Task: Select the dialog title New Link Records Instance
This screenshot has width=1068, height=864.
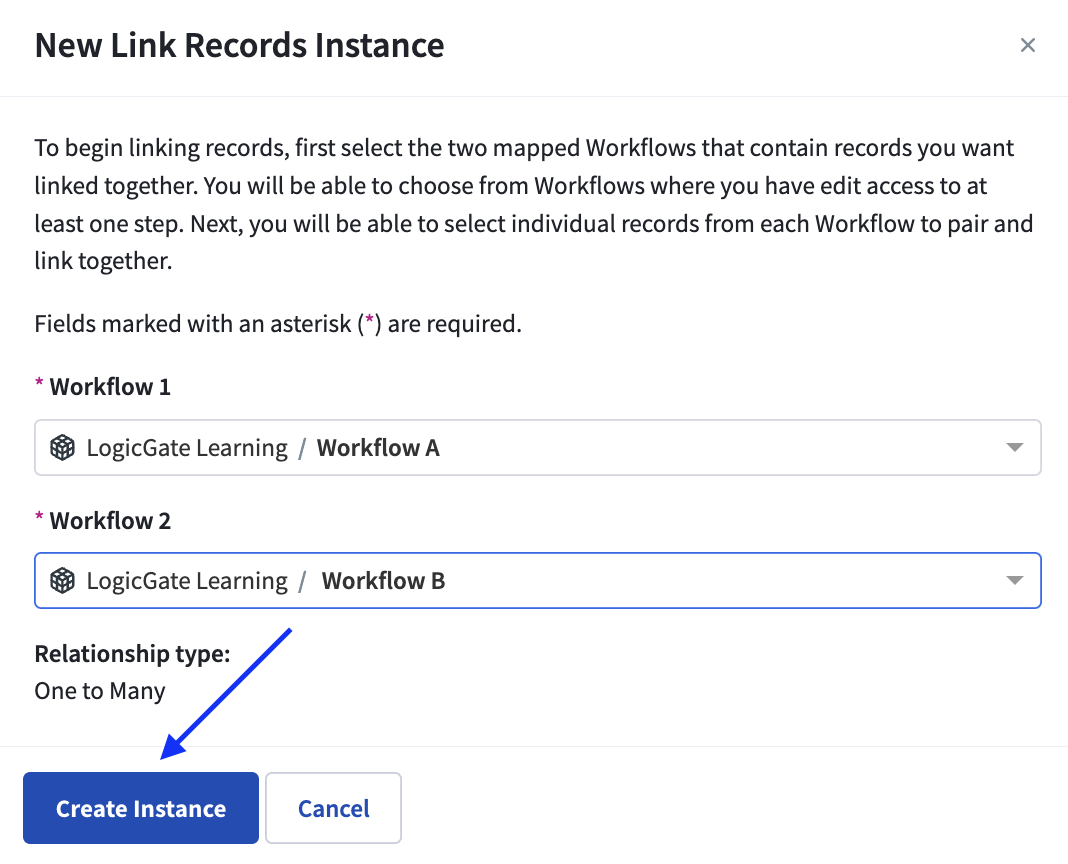Action: pyautogui.click(x=240, y=46)
